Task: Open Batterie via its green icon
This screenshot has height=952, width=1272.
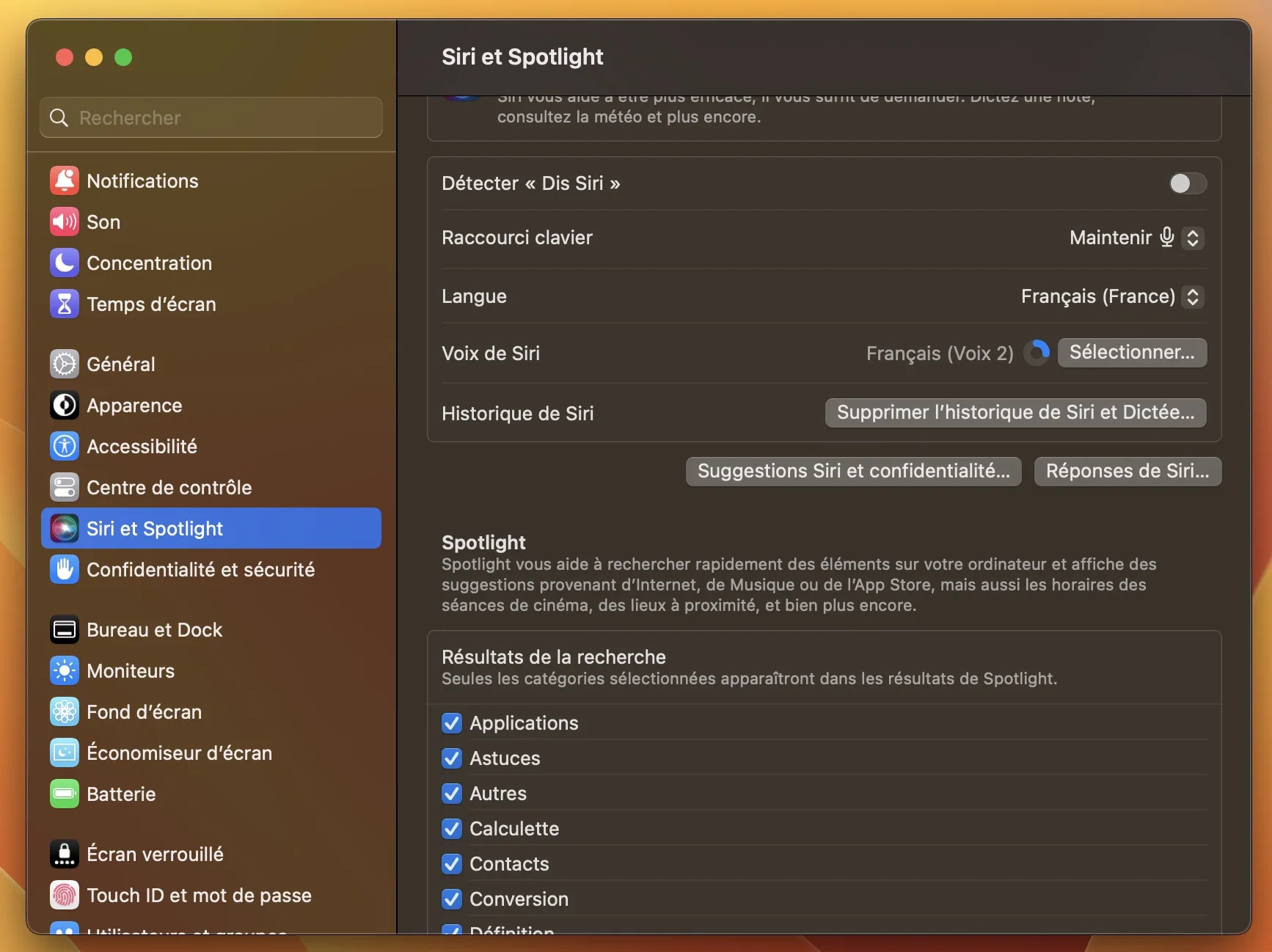Action: pyautogui.click(x=65, y=794)
